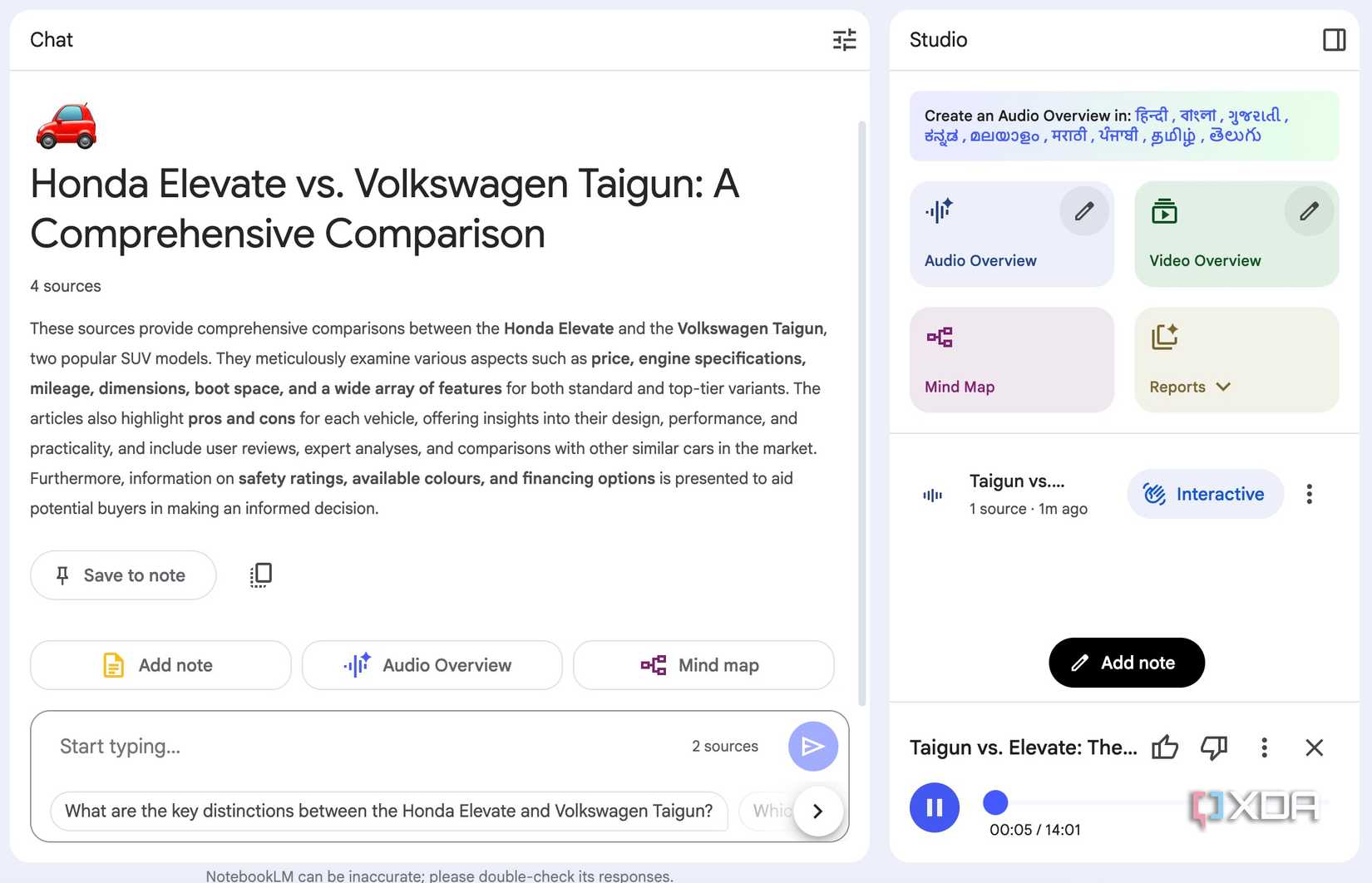Pause the audio playback

pos(934,807)
